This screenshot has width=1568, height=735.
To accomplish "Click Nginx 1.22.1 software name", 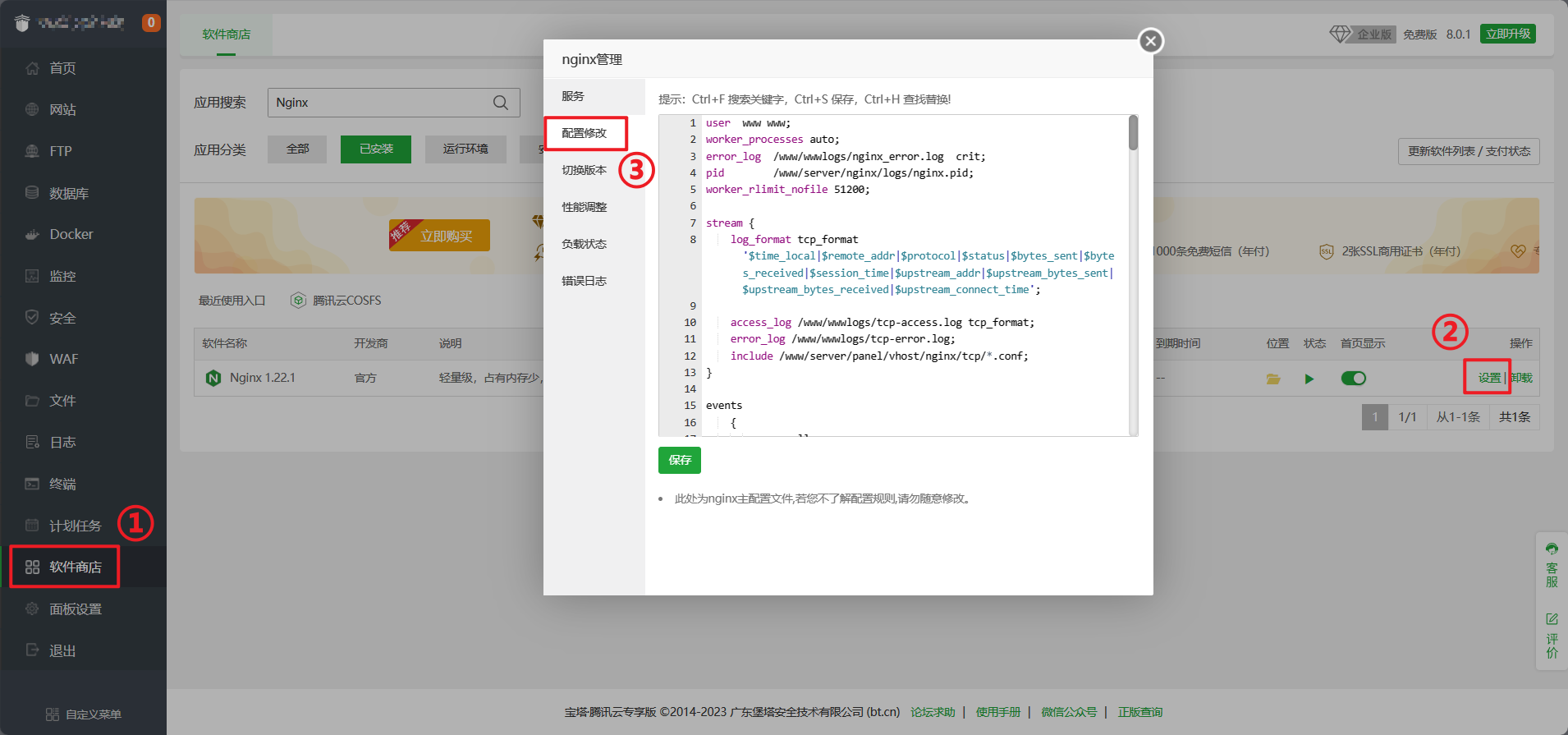I will click(x=263, y=378).
